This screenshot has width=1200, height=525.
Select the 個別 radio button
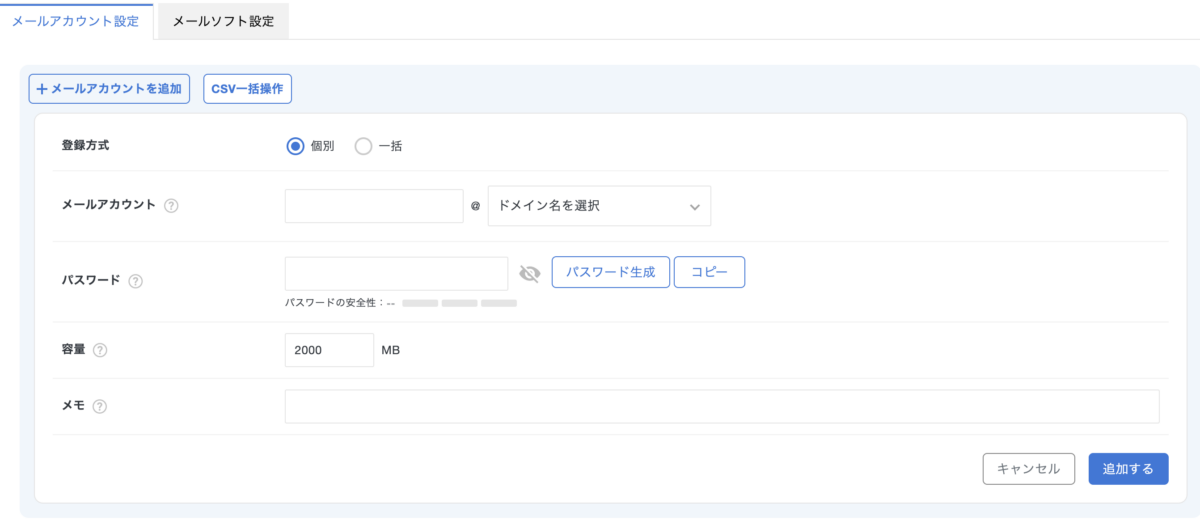[x=295, y=146]
